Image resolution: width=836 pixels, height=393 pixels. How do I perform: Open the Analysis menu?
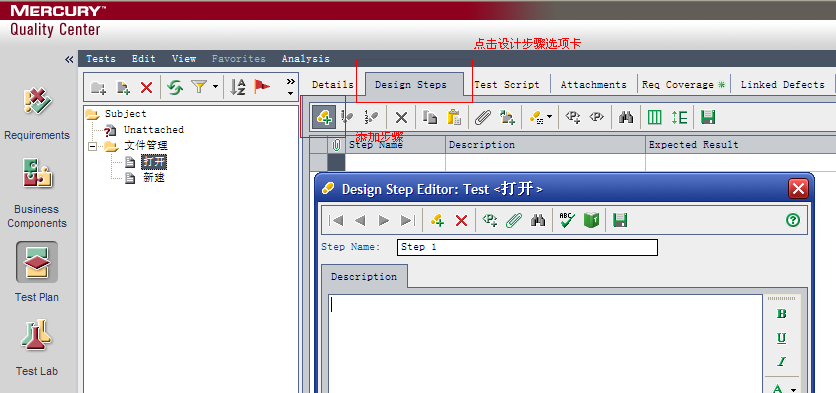(306, 59)
